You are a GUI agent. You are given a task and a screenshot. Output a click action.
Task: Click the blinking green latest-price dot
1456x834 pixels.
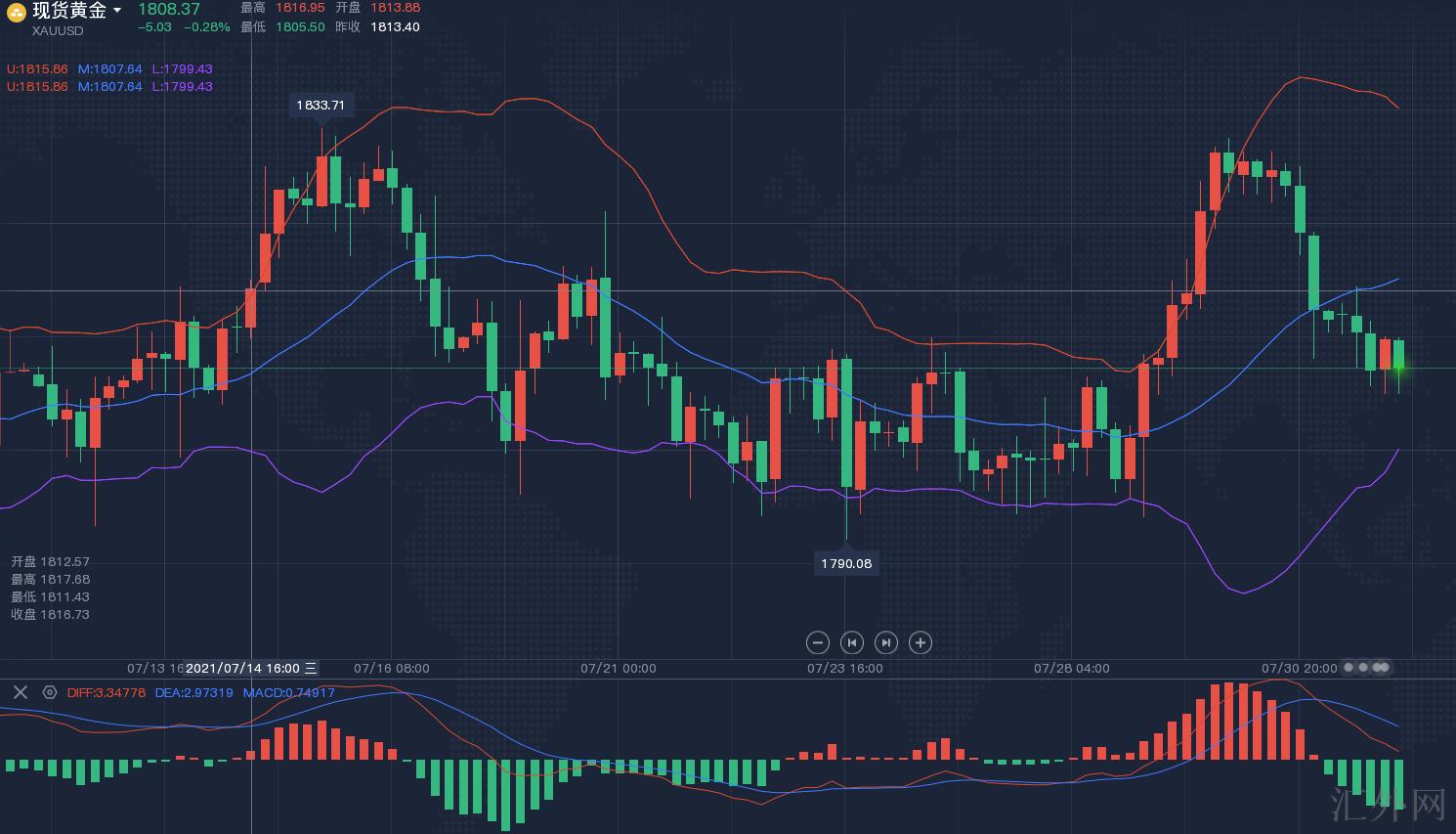1398,368
